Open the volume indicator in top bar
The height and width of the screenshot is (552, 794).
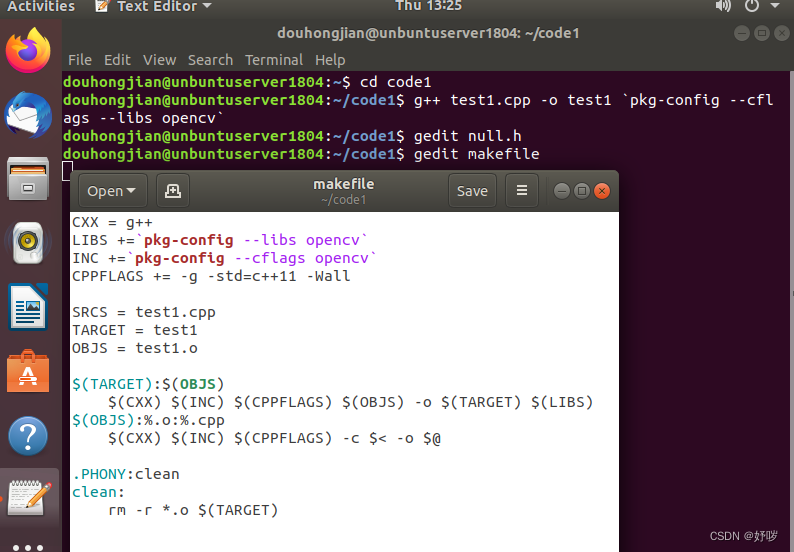(723, 6)
